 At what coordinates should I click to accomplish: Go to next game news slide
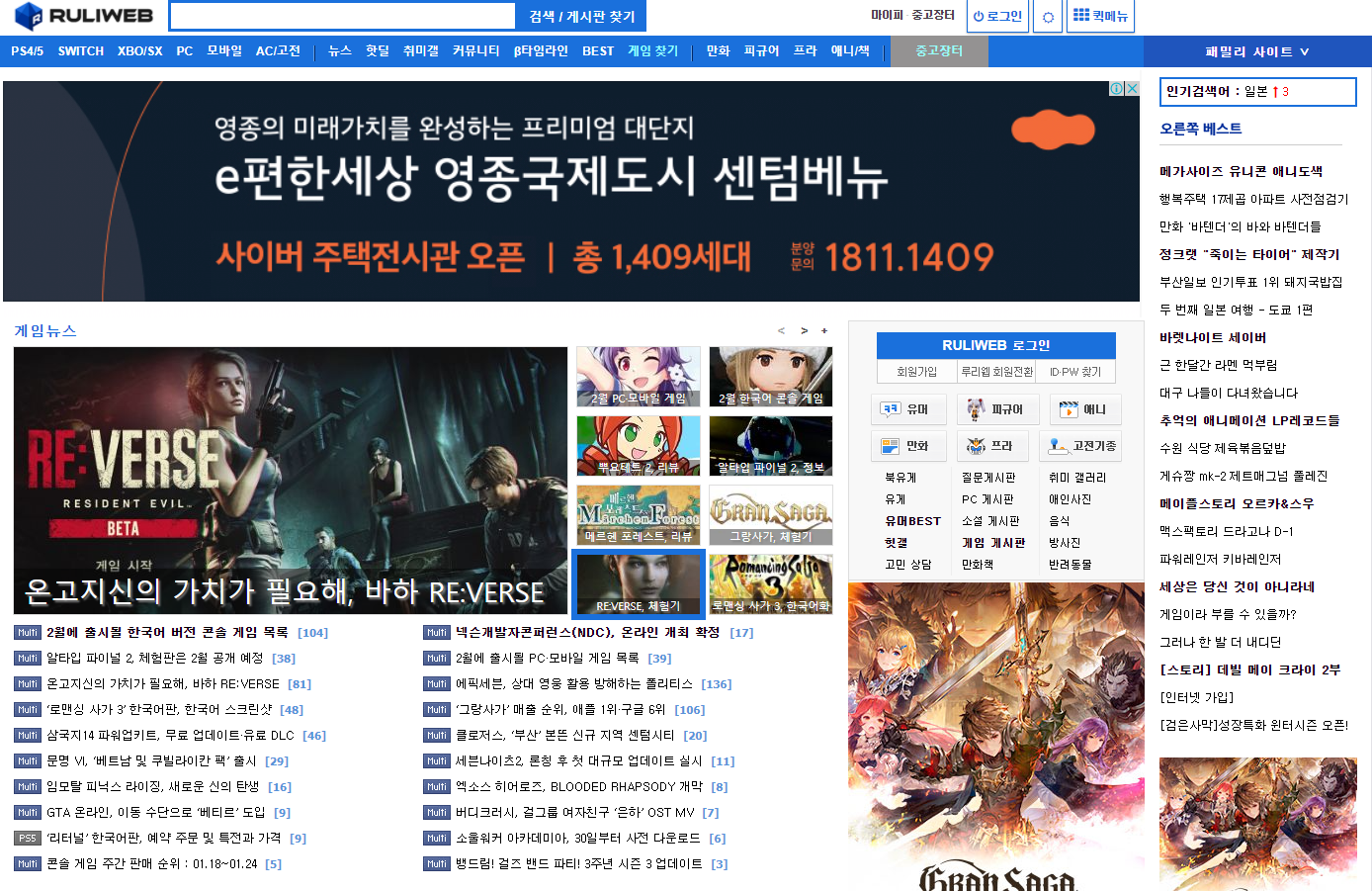point(804,331)
